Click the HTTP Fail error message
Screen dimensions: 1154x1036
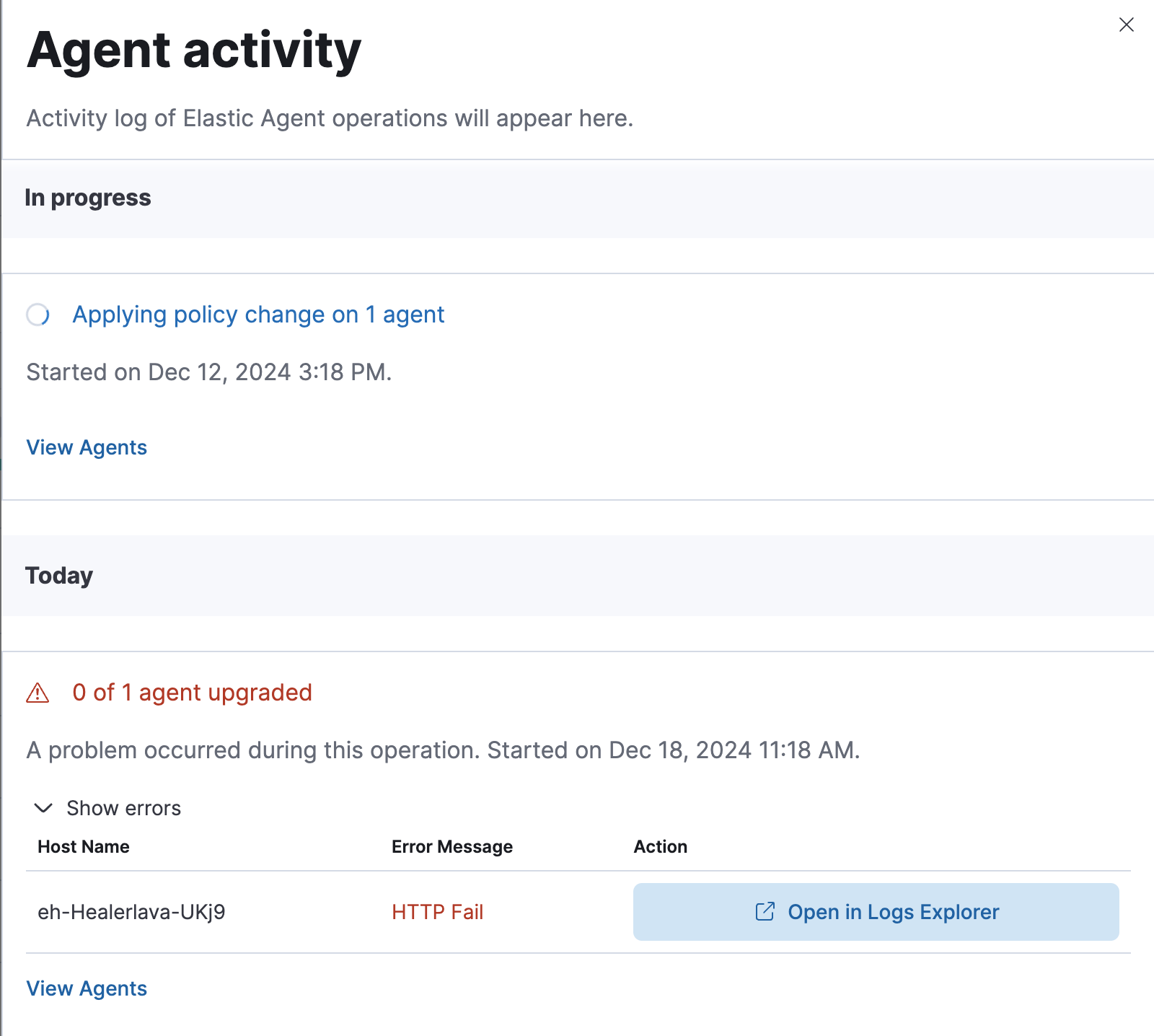[x=437, y=912]
